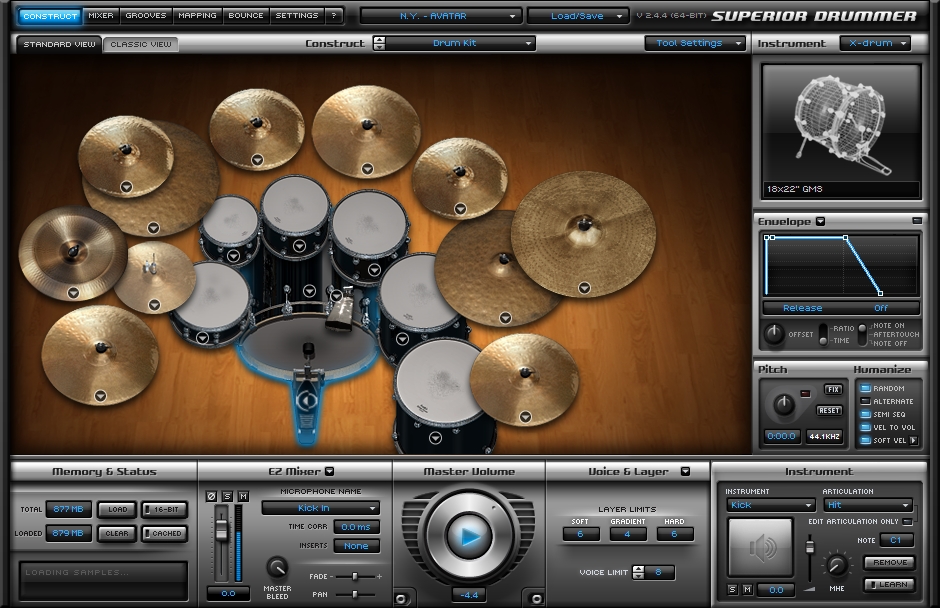The height and width of the screenshot is (608, 940).
Task: Click the Pitch Reset button
Action: coord(829,411)
